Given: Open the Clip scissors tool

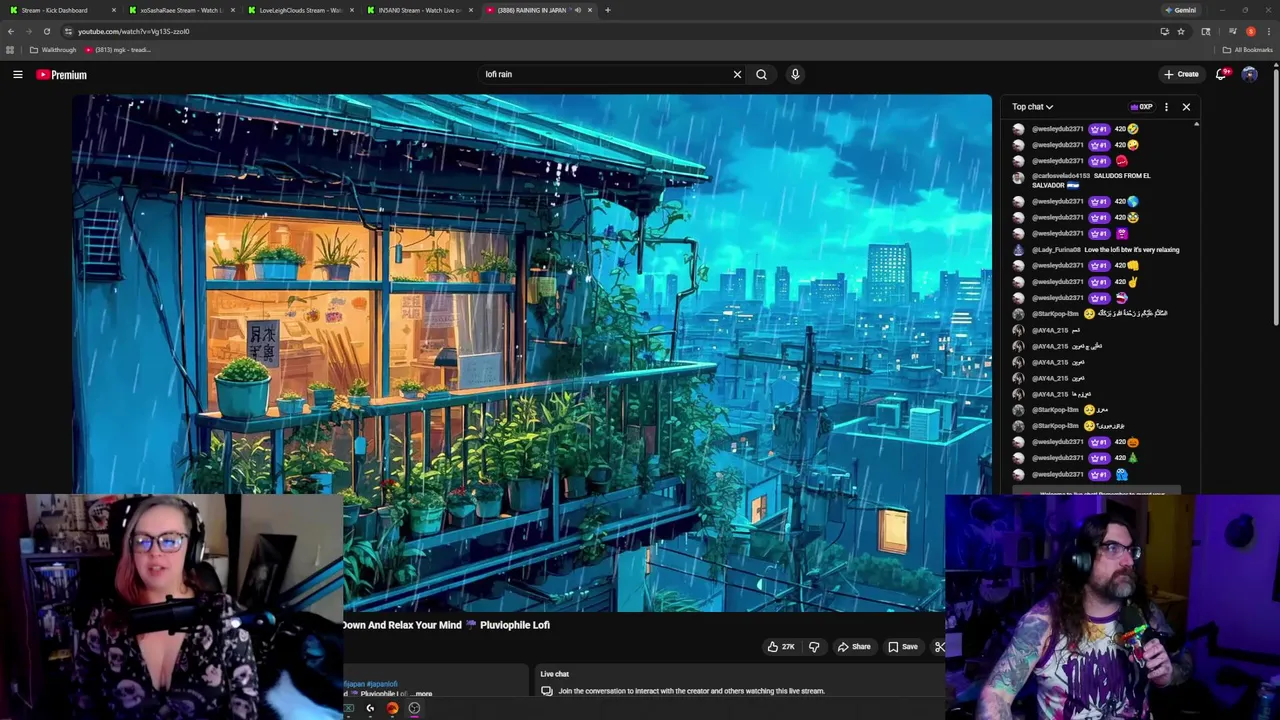Looking at the screenshot, I should point(939,647).
